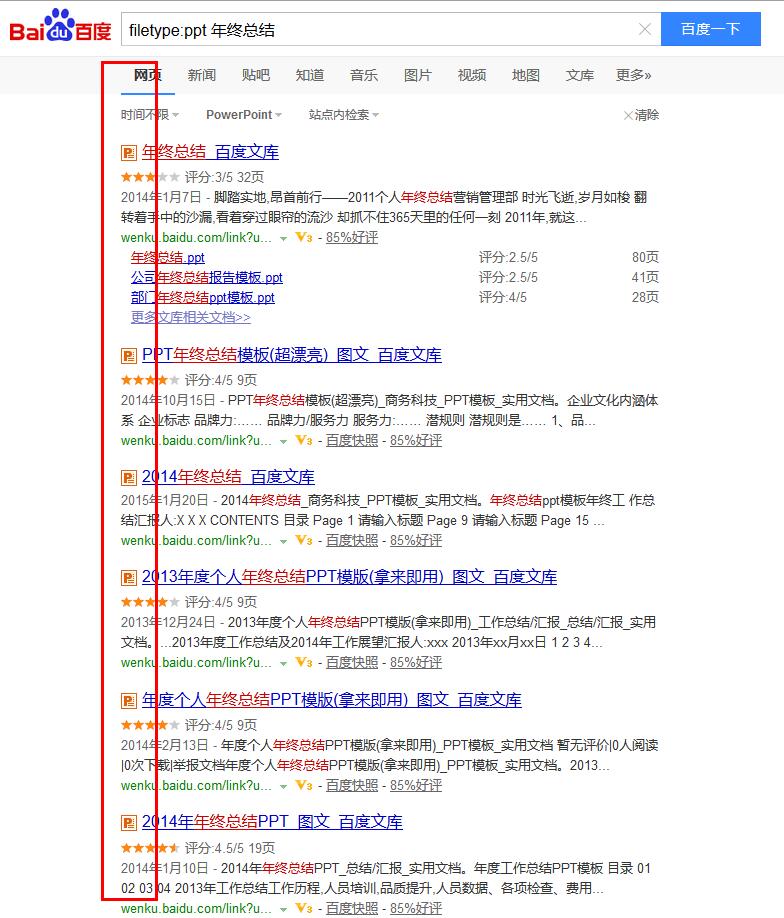The width and height of the screenshot is (784, 918).
Task: Click PPT icon beside 2014年年终总结PPT
Action: (129, 822)
